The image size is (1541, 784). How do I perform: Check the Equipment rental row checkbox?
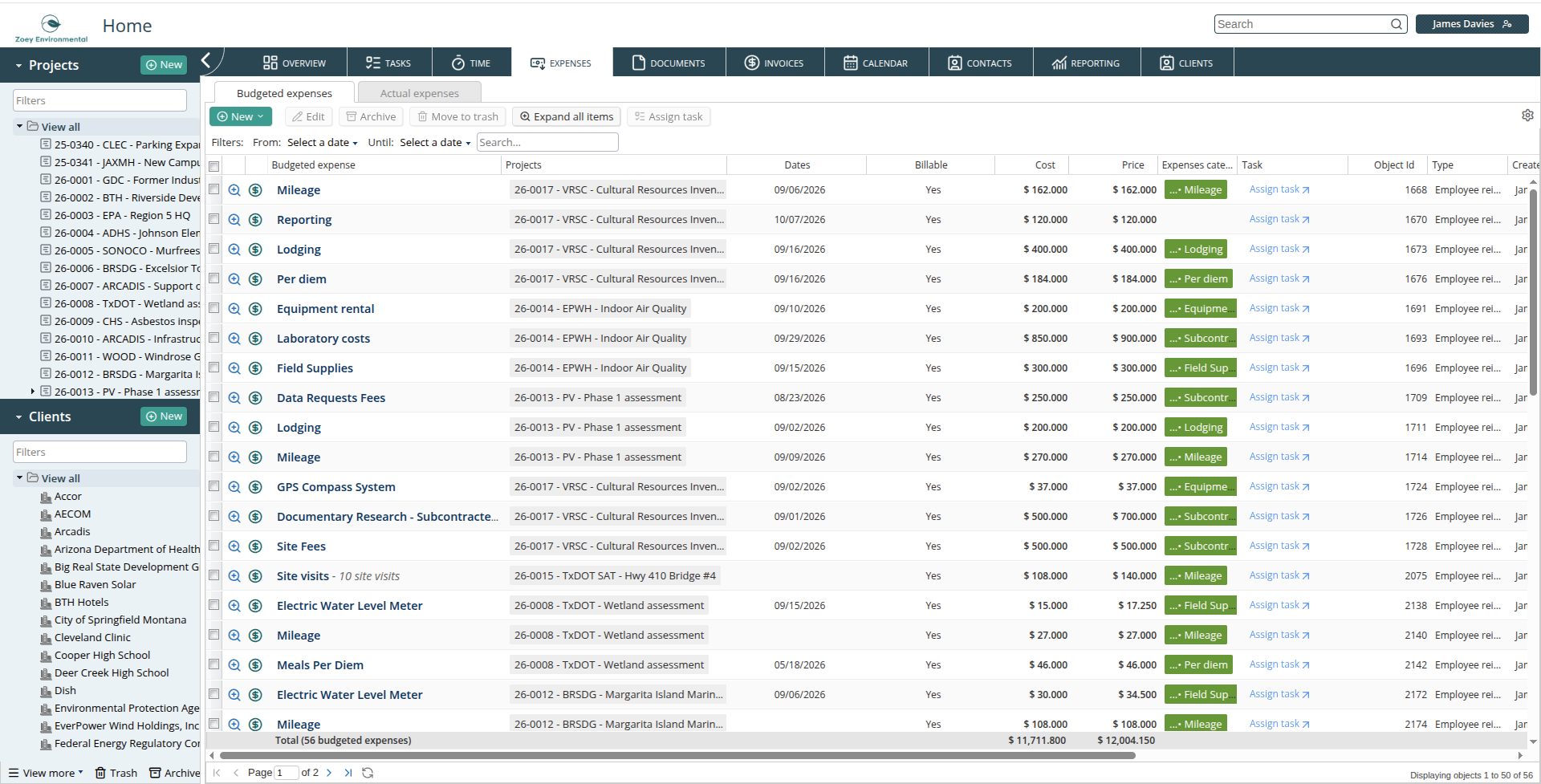[x=214, y=308]
